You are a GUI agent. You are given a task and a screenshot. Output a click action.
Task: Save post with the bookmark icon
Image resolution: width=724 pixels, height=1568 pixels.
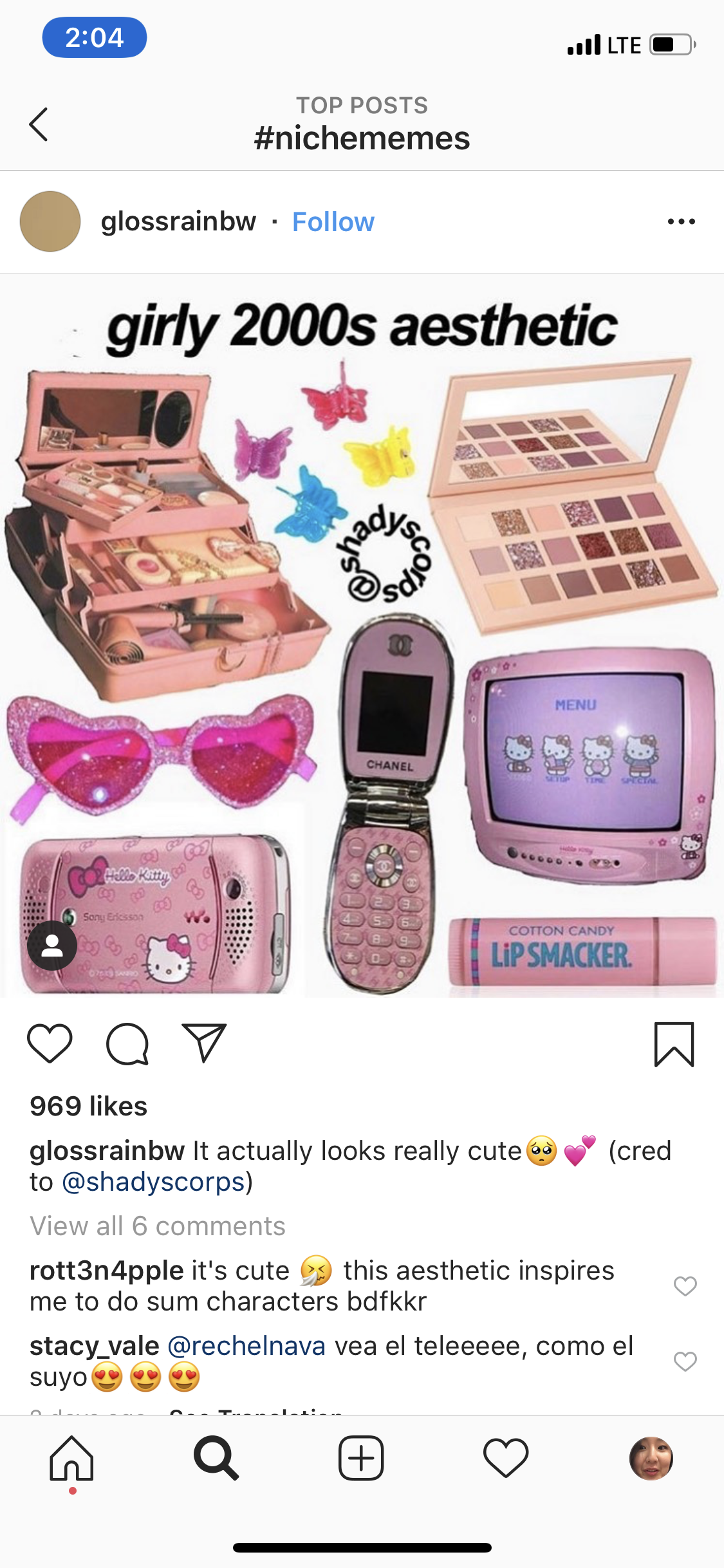tap(674, 1044)
